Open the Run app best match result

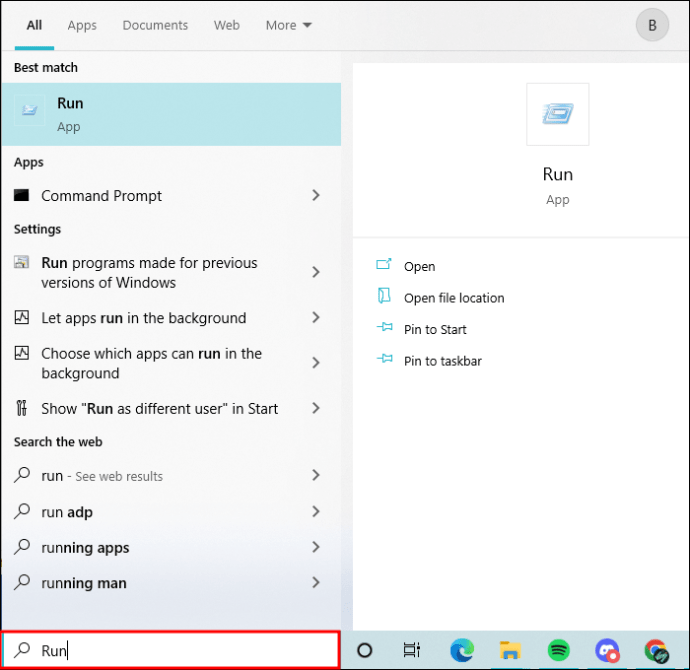point(171,114)
